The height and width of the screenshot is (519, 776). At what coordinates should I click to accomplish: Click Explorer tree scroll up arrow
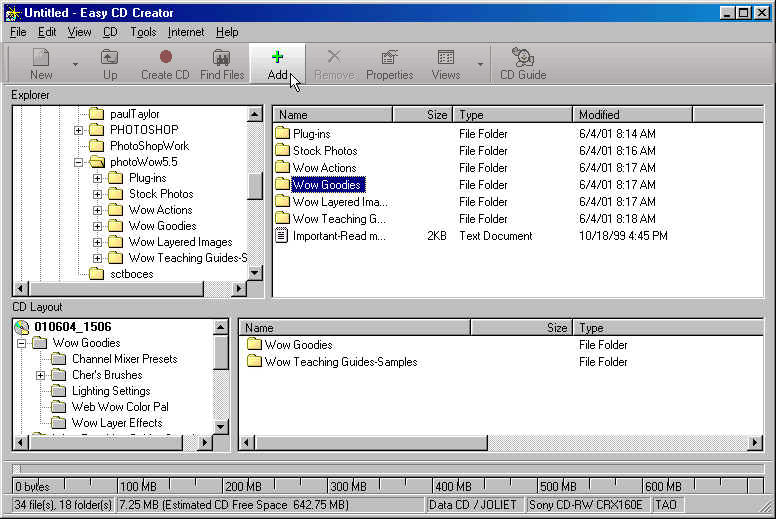(x=254, y=114)
